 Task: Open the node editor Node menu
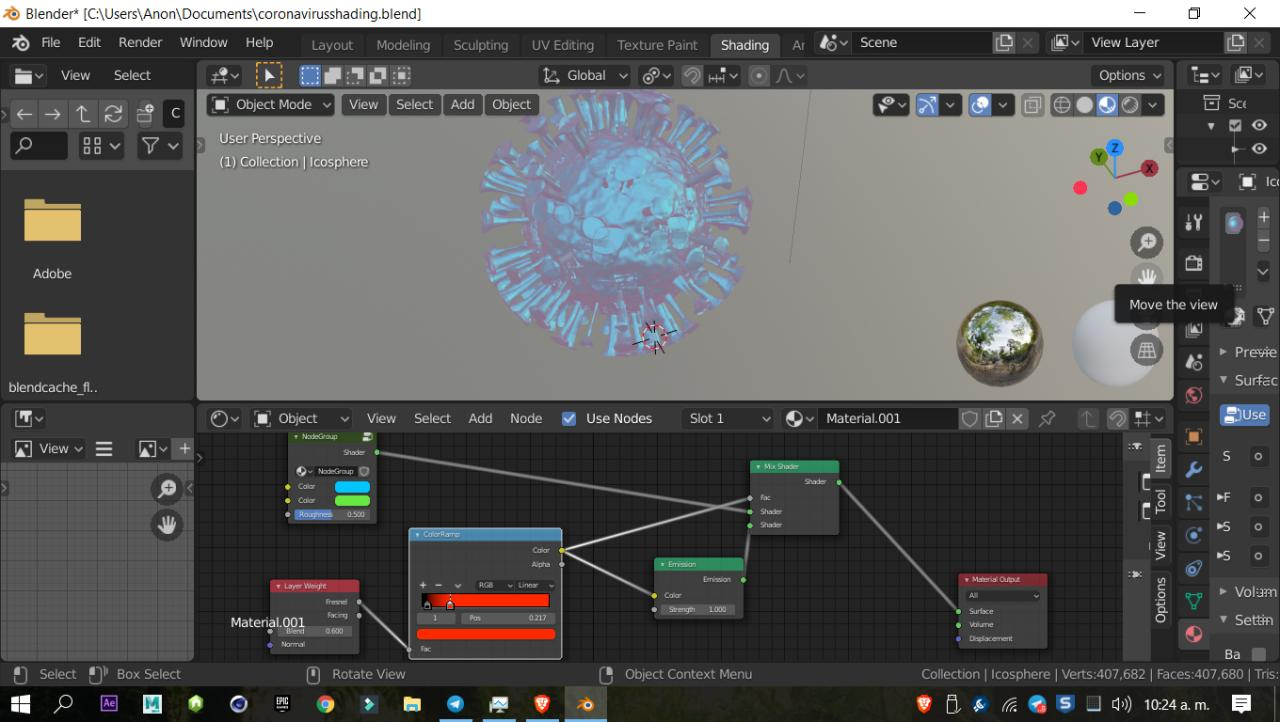click(x=526, y=419)
